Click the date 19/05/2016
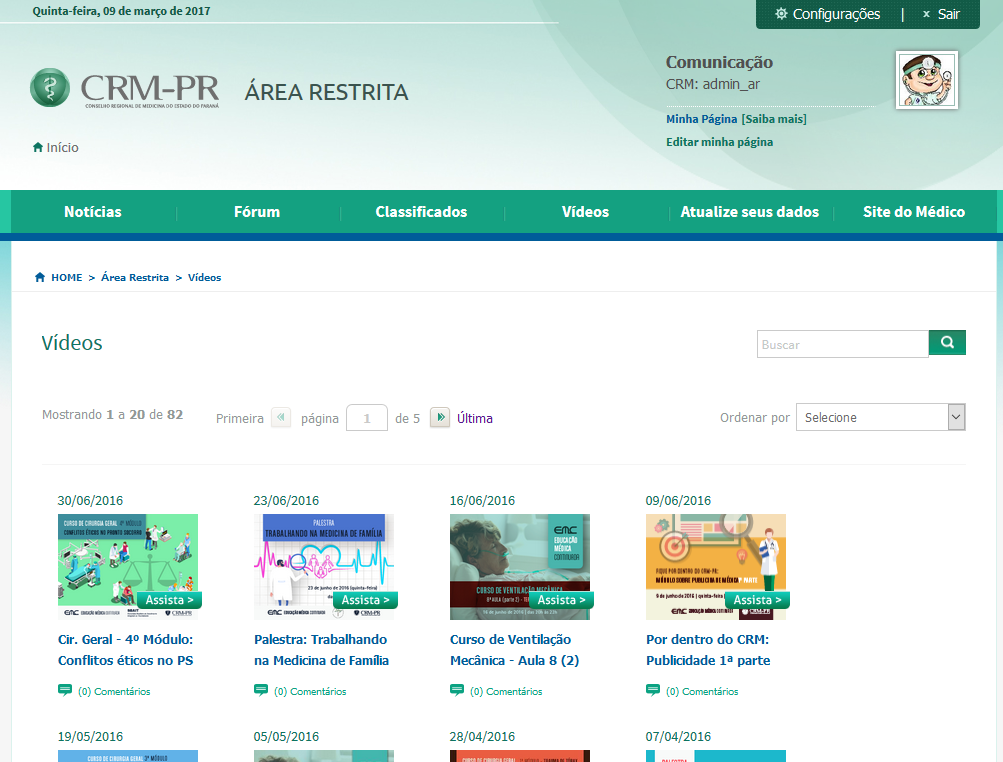1003x762 pixels. pos(90,736)
